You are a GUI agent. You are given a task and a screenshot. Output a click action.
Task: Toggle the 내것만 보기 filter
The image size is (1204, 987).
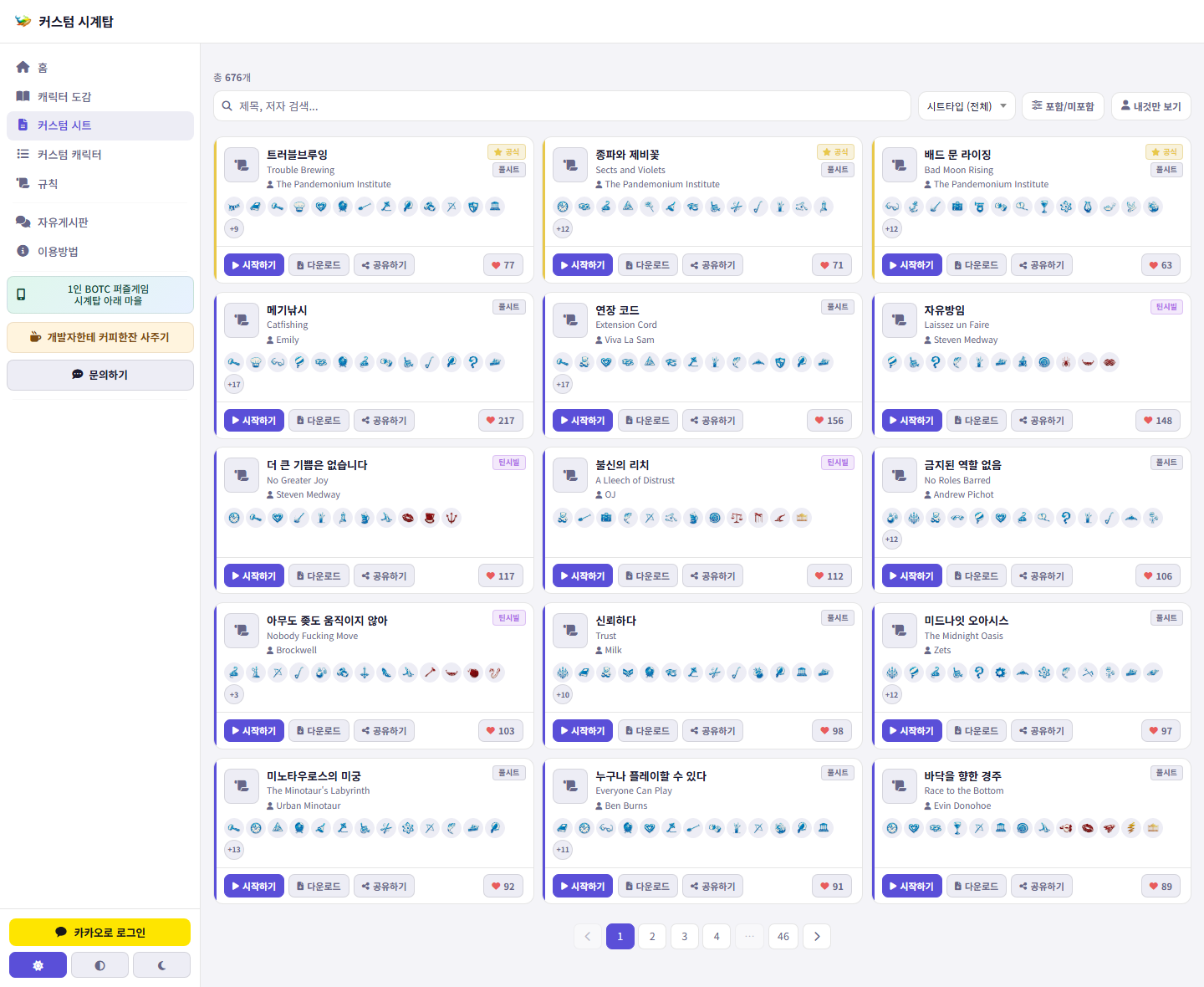tap(1150, 106)
